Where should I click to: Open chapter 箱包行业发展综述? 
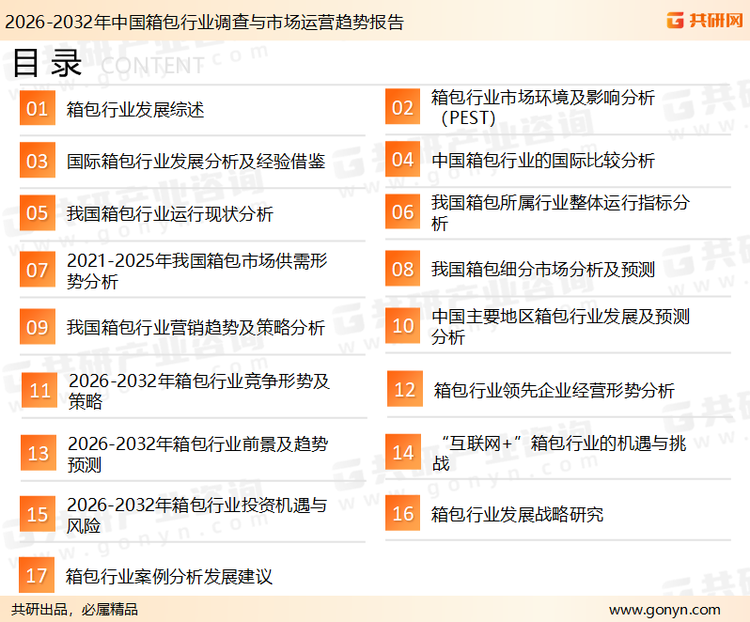pos(135,109)
